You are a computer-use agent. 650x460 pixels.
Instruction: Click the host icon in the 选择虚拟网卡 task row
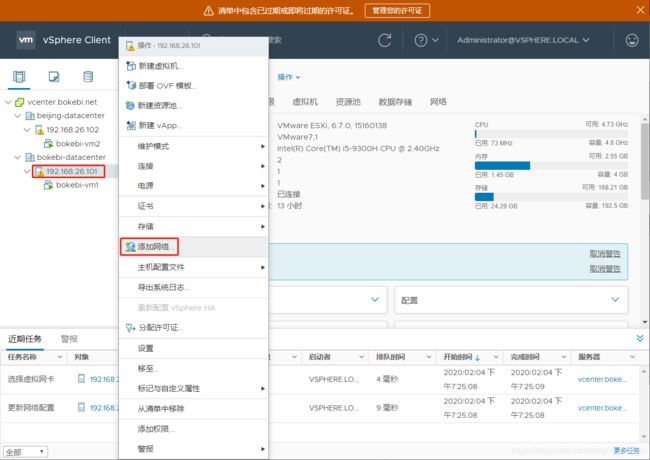(x=82, y=379)
